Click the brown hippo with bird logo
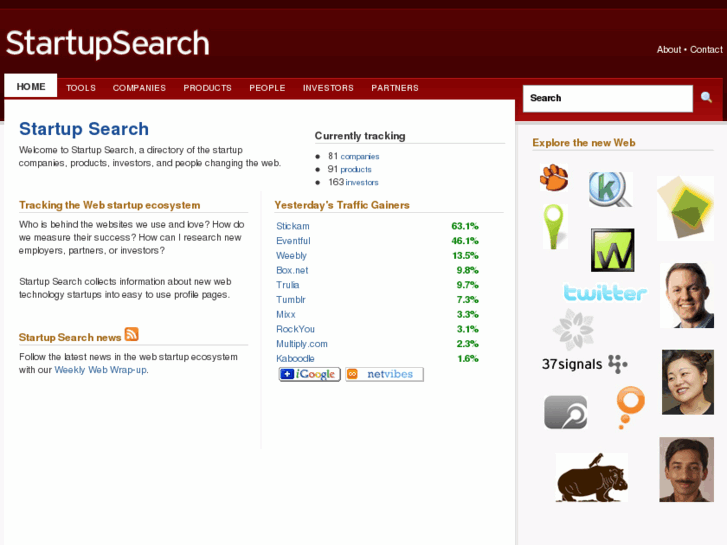The image size is (727, 545). point(592,478)
